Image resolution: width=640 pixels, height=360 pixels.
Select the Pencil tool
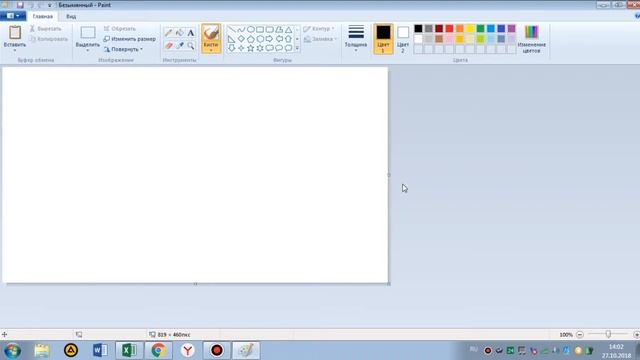coord(169,33)
